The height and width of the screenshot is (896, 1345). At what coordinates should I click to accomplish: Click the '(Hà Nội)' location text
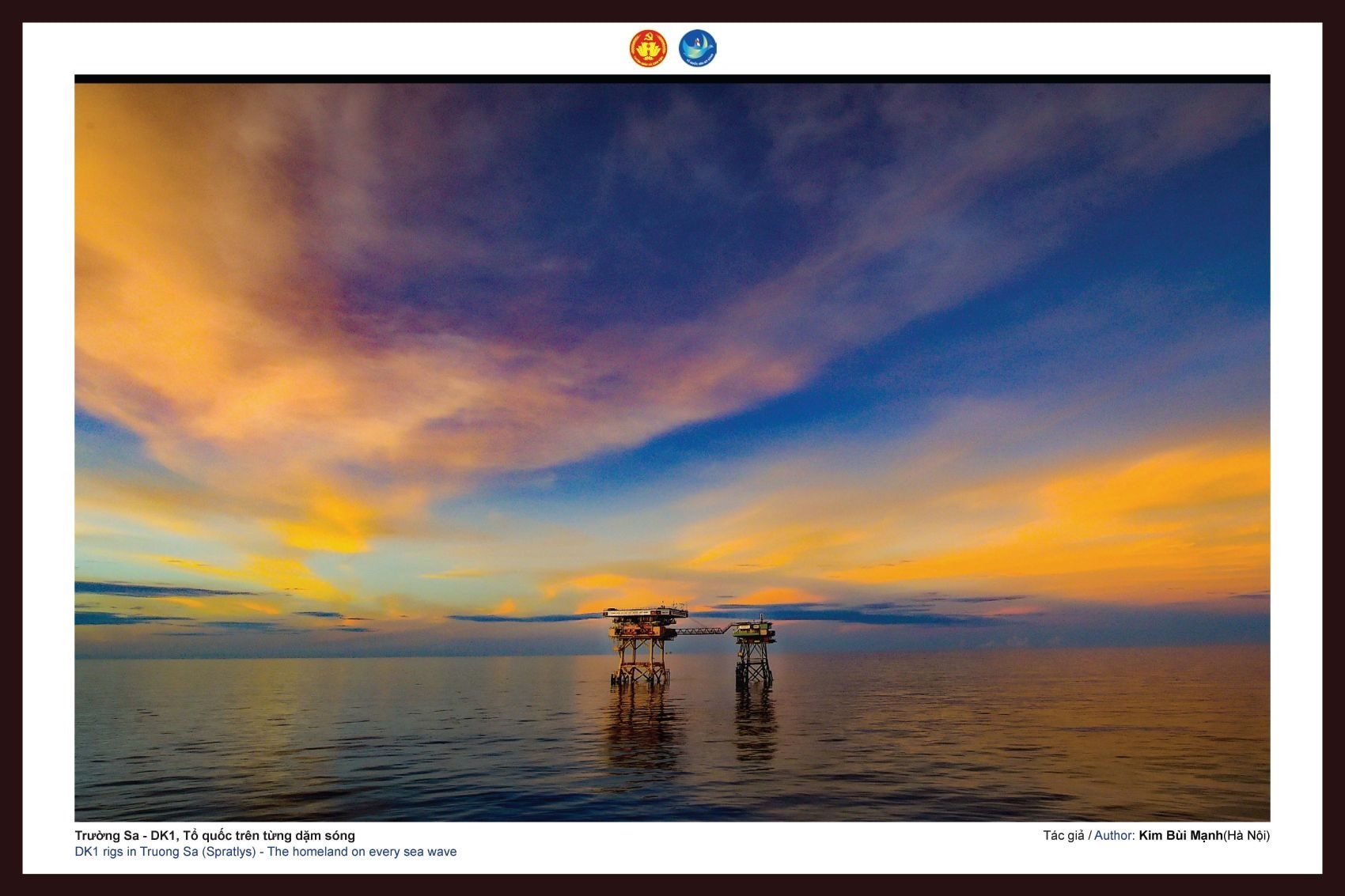(x=1246, y=835)
